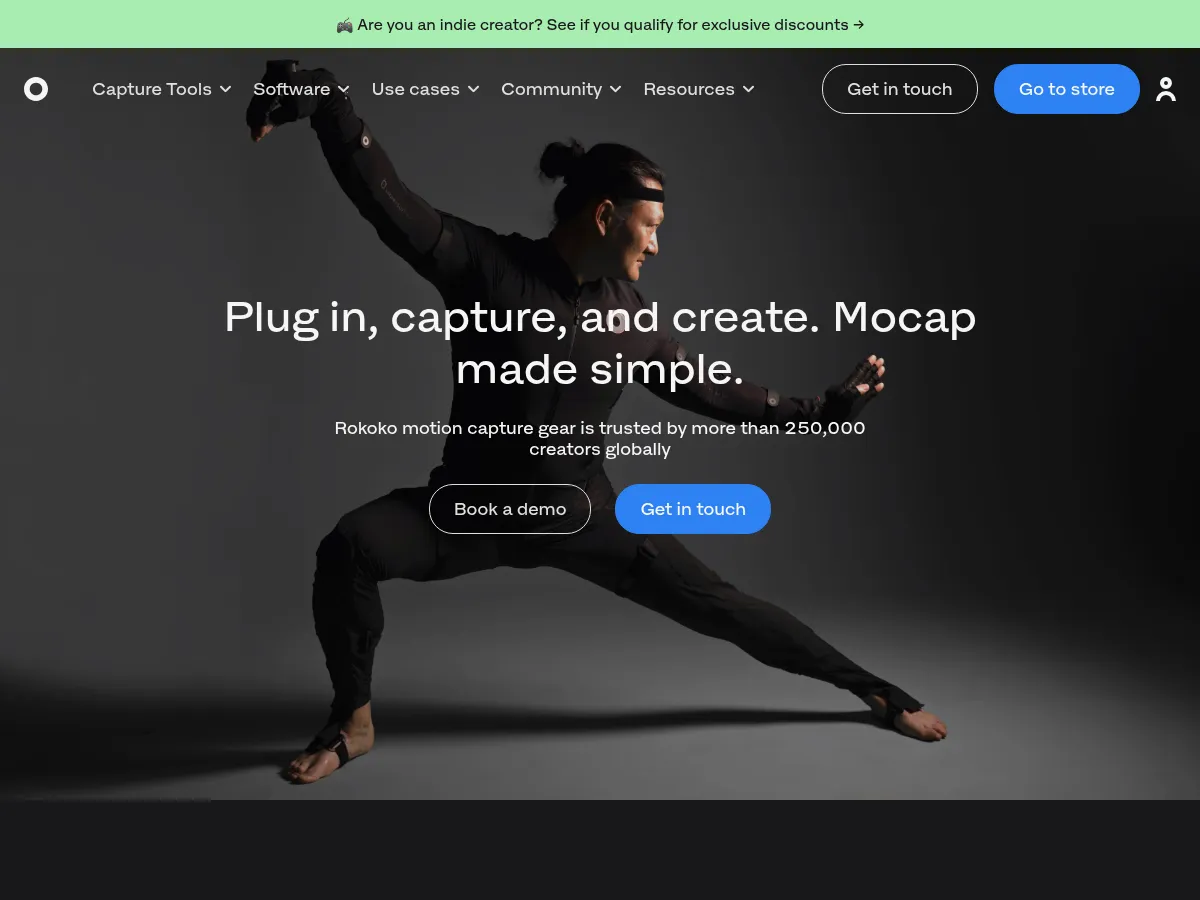This screenshot has height=900, width=1200.
Task: Open the Software menu
Action: click(x=301, y=89)
